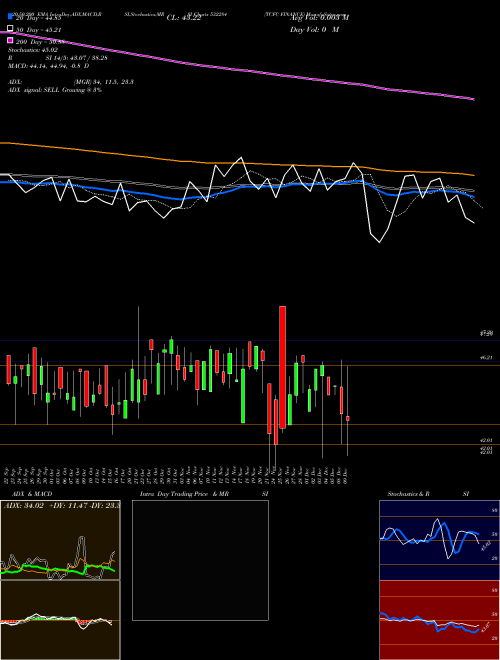The image size is (500, 660).
Task: Open the blue Stochastics mini chart
Action: [439, 540]
